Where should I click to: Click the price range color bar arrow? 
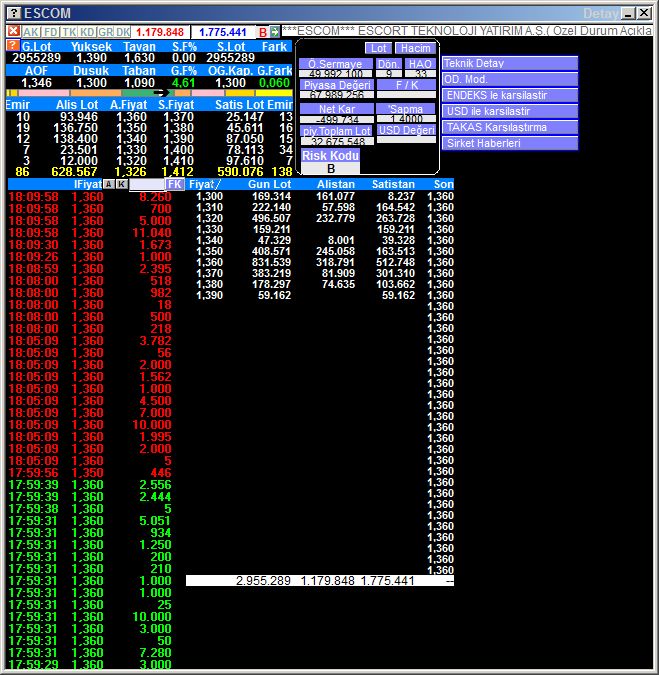[161, 93]
